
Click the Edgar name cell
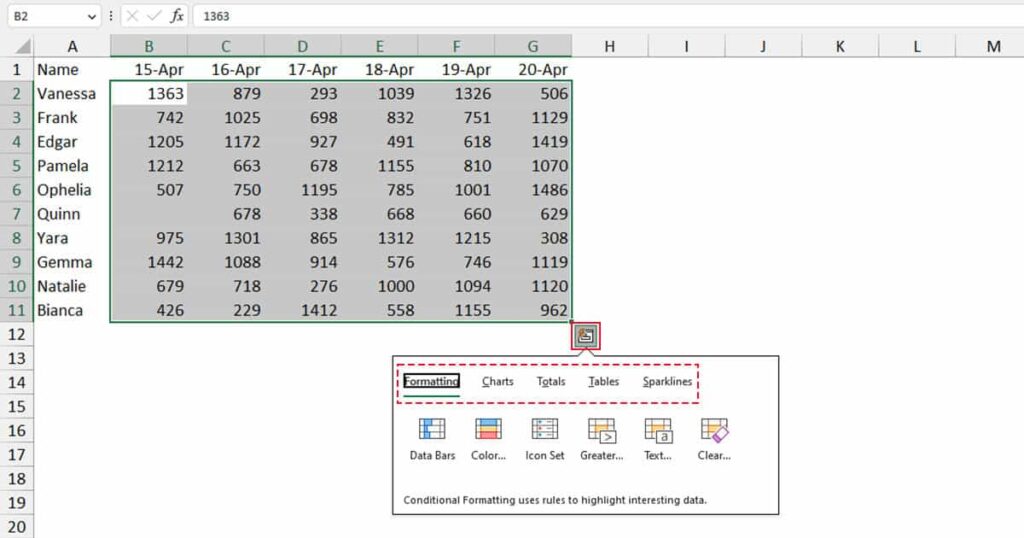point(72,142)
